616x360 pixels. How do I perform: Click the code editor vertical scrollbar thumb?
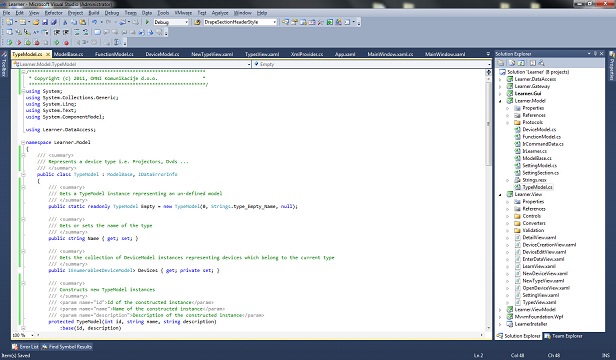pos(489,124)
